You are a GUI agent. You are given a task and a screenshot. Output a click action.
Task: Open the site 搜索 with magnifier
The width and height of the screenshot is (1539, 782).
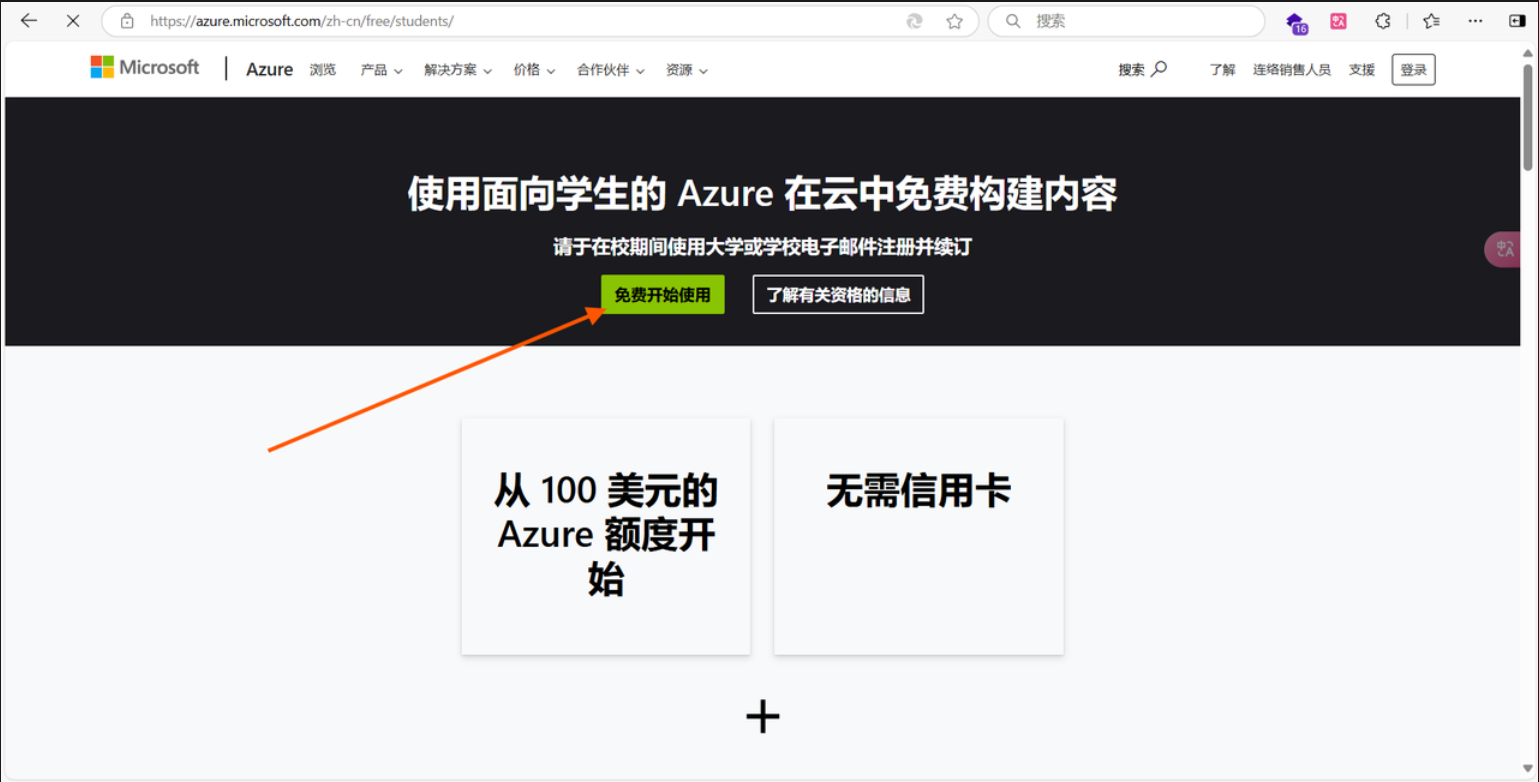(x=1143, y=69)
